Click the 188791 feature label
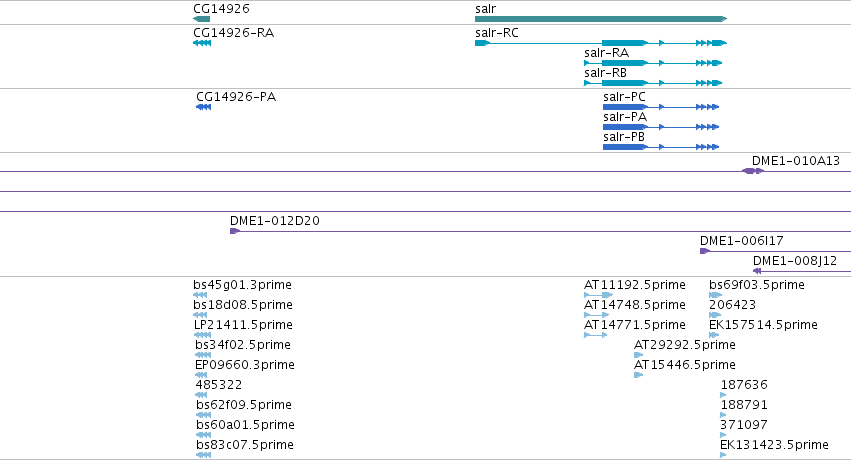Screen dimensions: 851x460 click(x=744, y=405)
